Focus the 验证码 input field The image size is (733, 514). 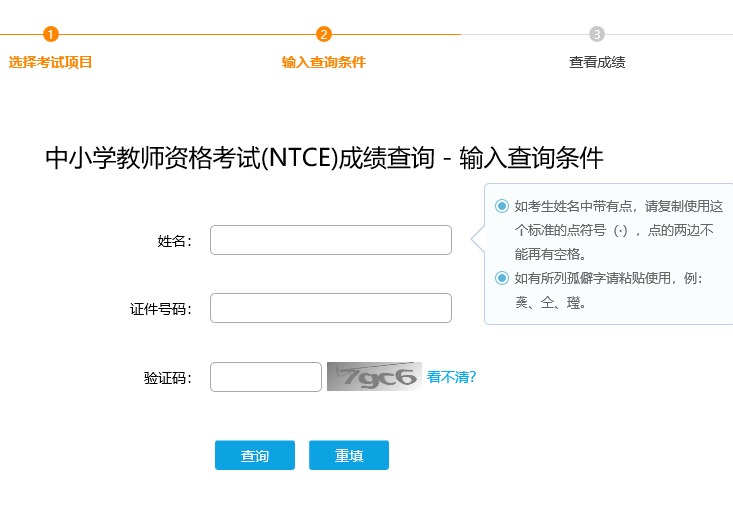[266, 377]
